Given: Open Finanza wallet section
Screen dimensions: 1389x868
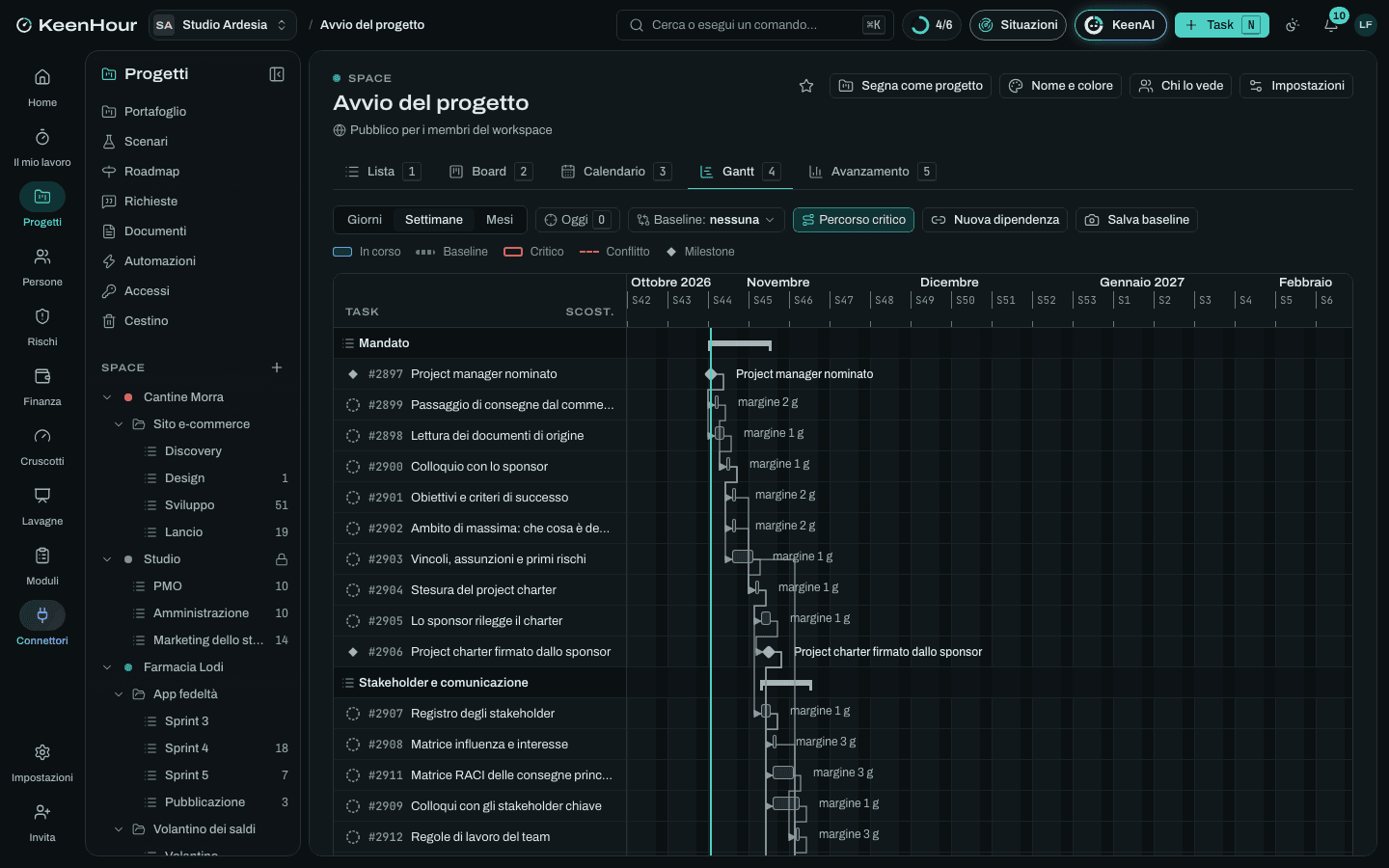Looking at the screenshot, I should [x=42, y=386].
